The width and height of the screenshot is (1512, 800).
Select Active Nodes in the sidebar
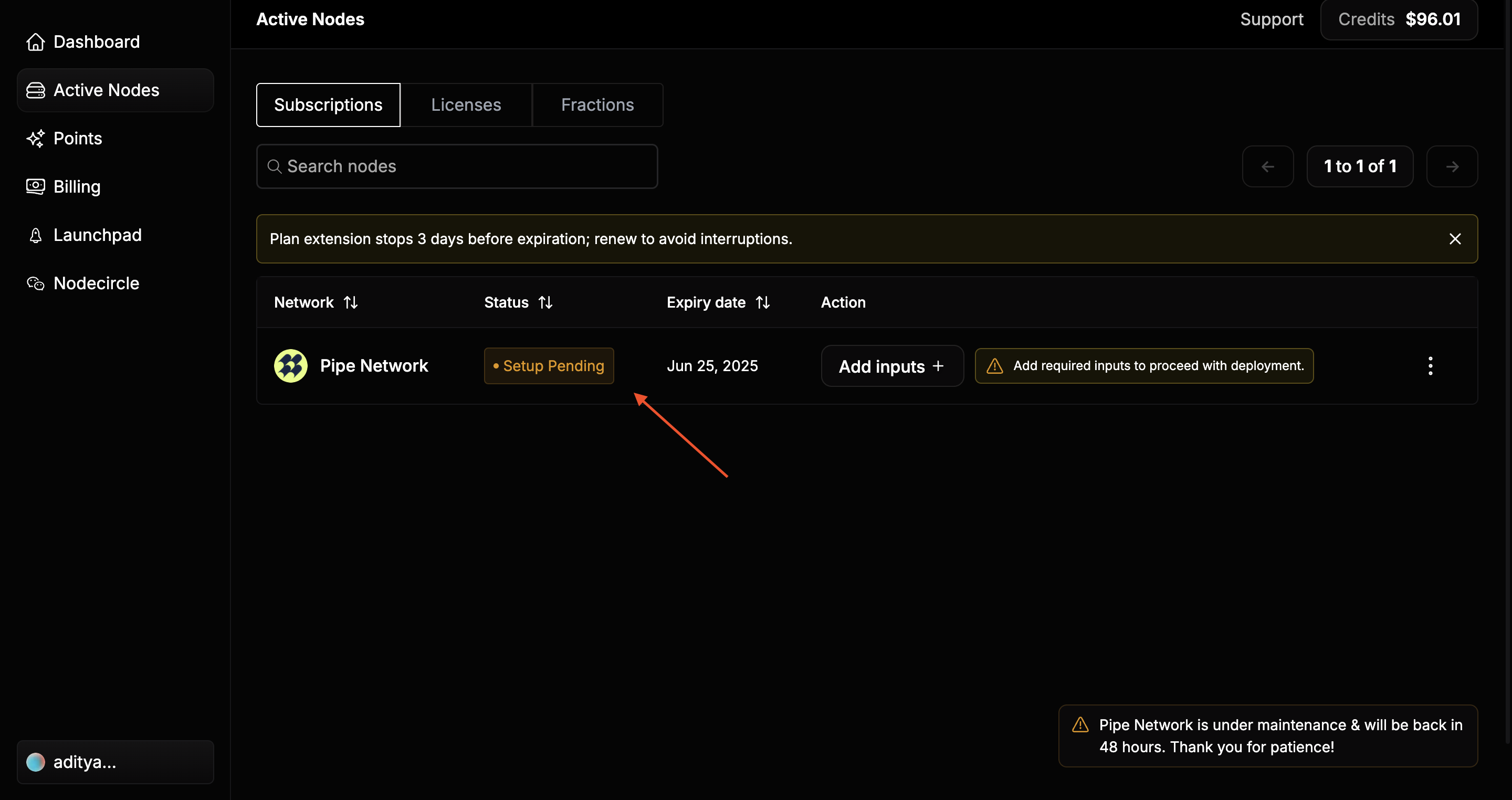click(115, 90)
